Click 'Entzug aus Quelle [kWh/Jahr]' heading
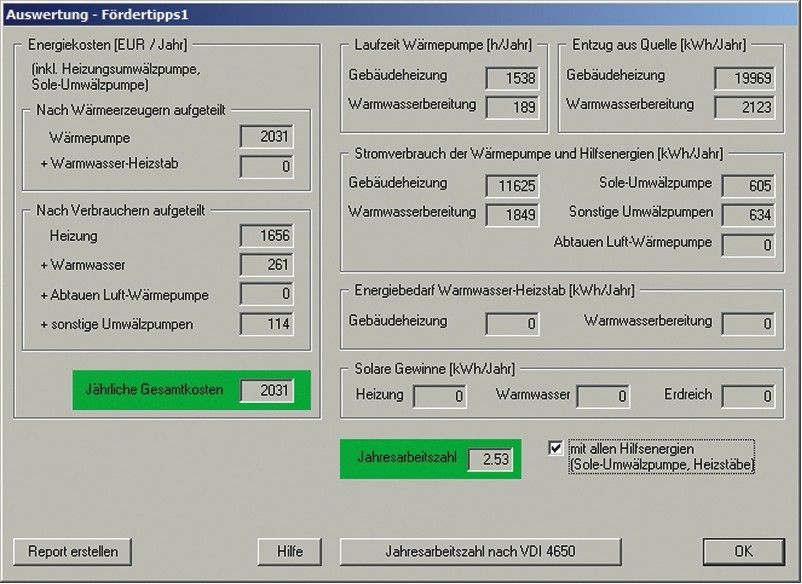The height and width of the screenshot is (584, 802). click(659, 45)
